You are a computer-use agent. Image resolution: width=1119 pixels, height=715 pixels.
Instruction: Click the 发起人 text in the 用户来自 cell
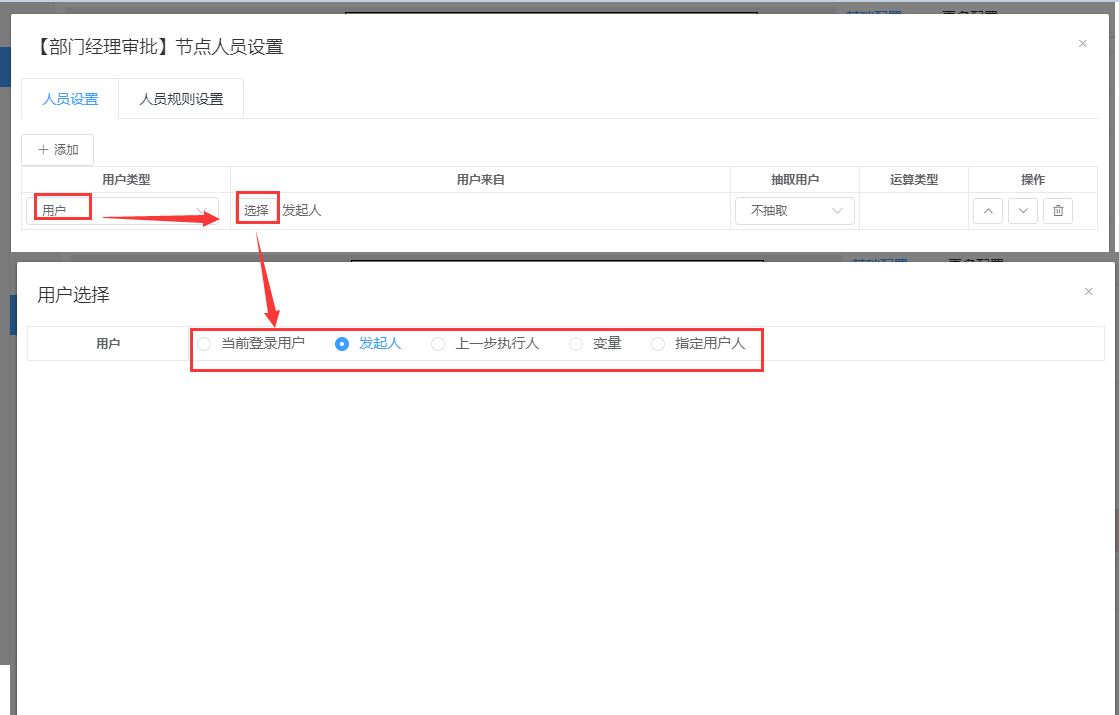pyautogui.click(x=301, y=211)
